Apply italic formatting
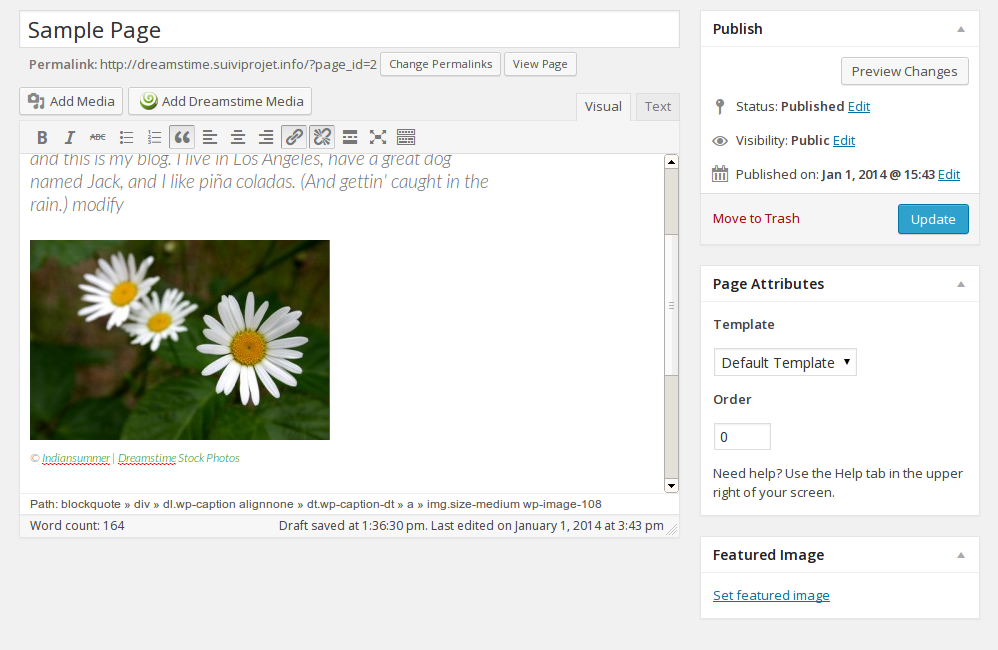 (70, 137)
